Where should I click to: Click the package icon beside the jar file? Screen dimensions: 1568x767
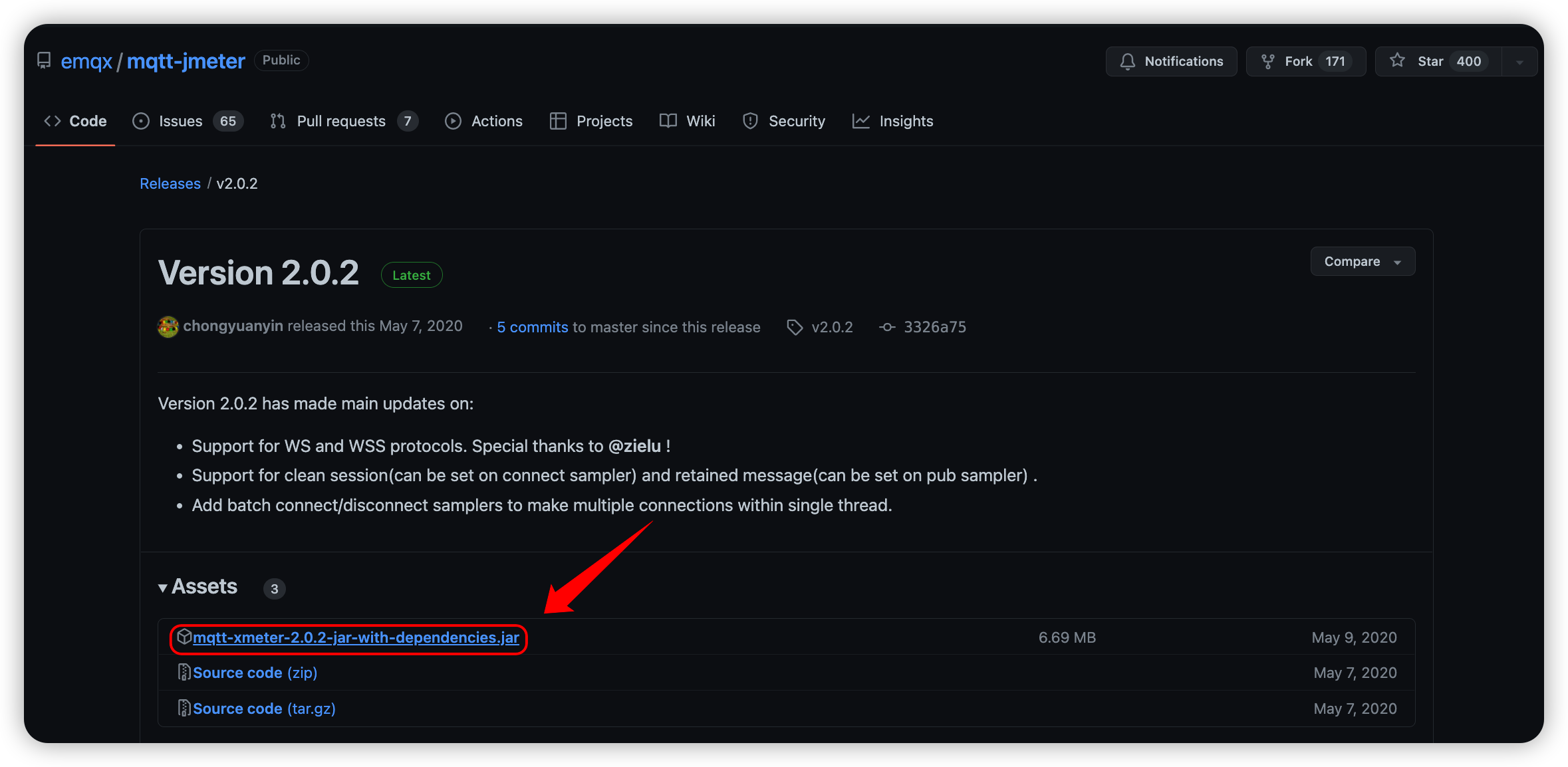[184, 637]
